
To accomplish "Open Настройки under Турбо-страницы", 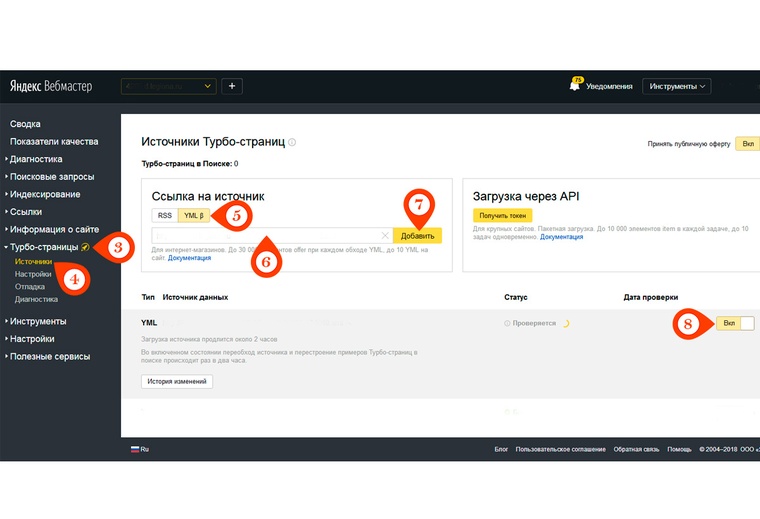I will (x=33, y=273).
